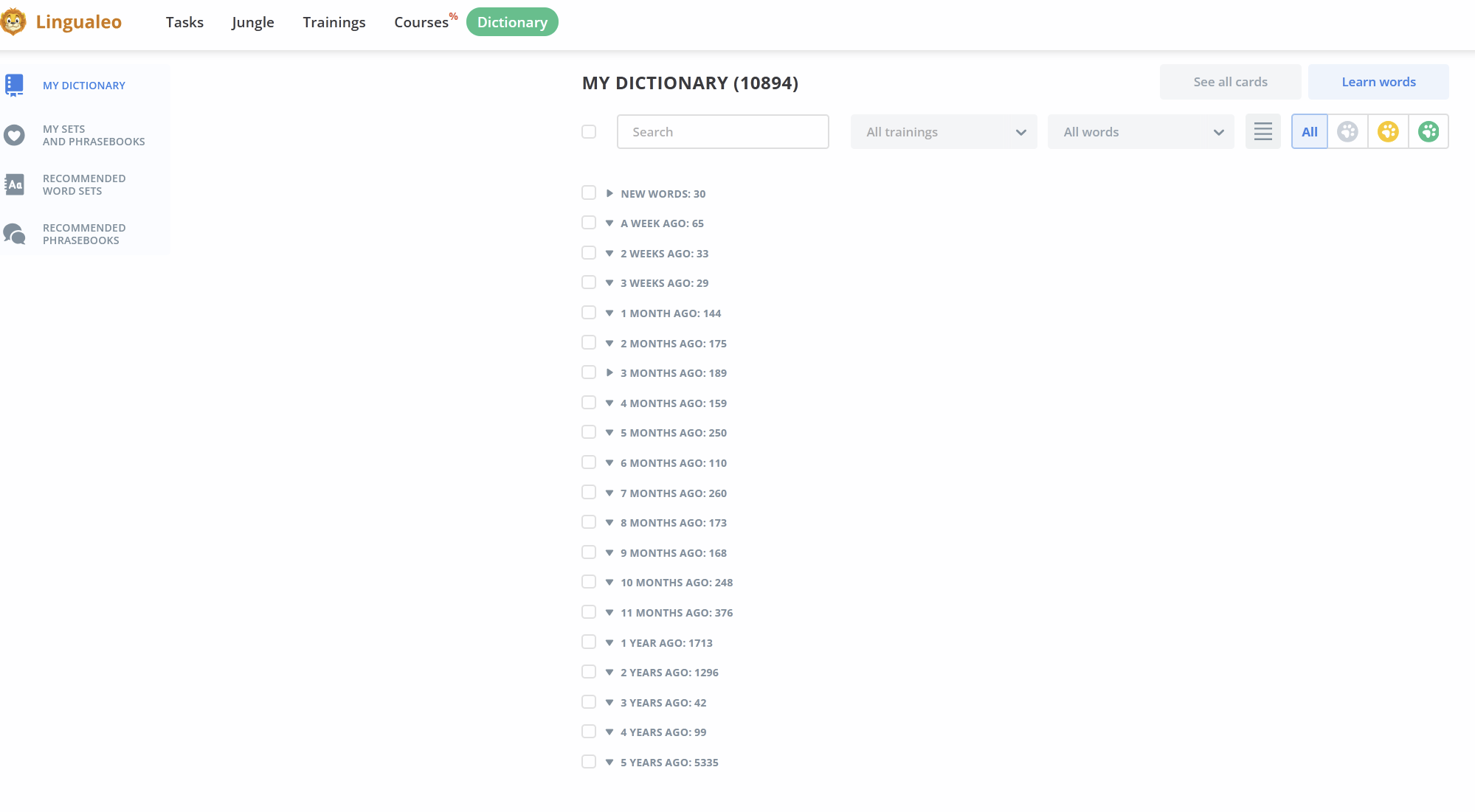Open the All trainings dropdown
This screenshot has height=812, width=1475.
(944, 131)
